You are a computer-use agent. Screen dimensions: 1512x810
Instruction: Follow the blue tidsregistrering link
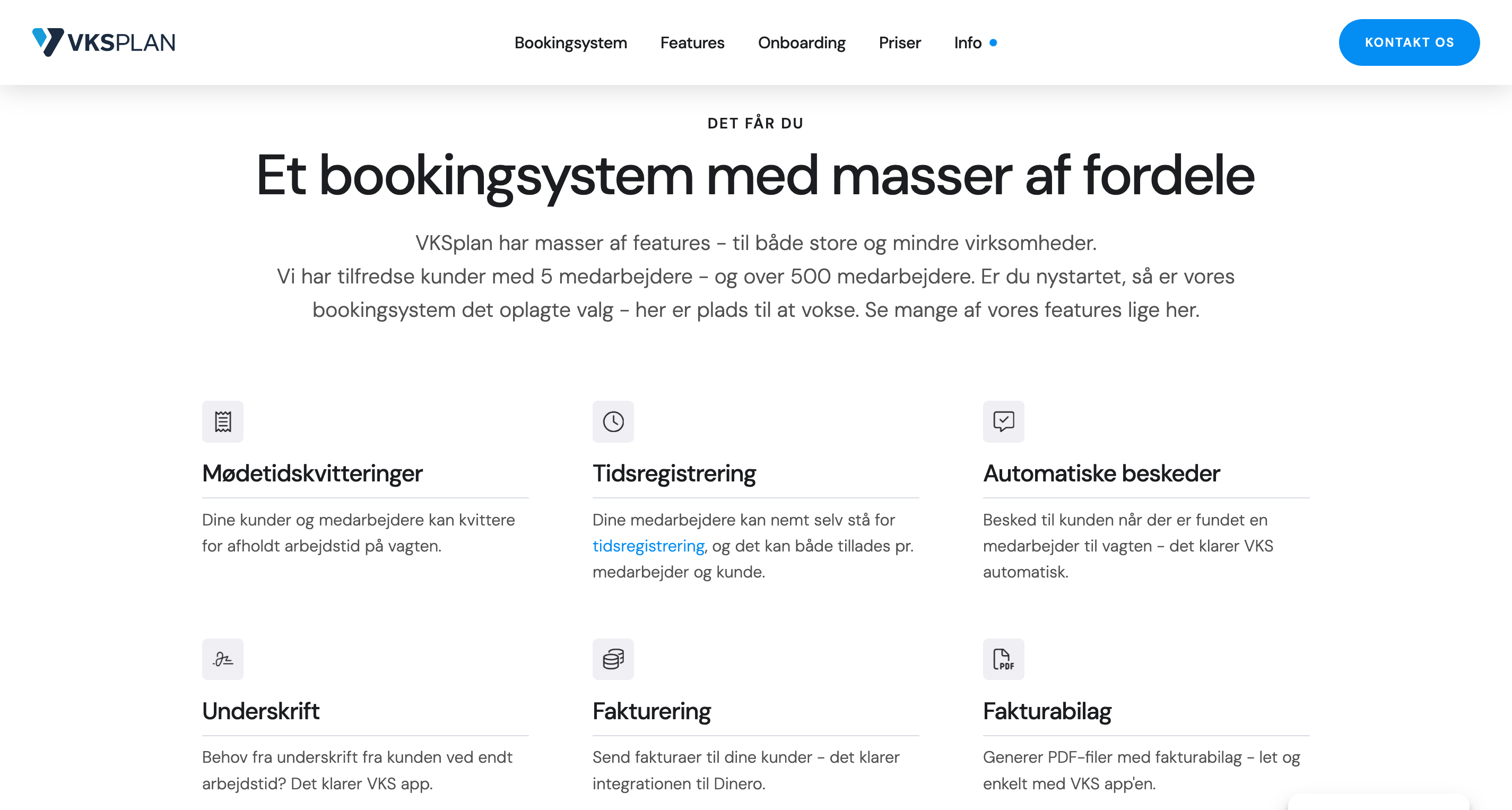coord(648,546)
